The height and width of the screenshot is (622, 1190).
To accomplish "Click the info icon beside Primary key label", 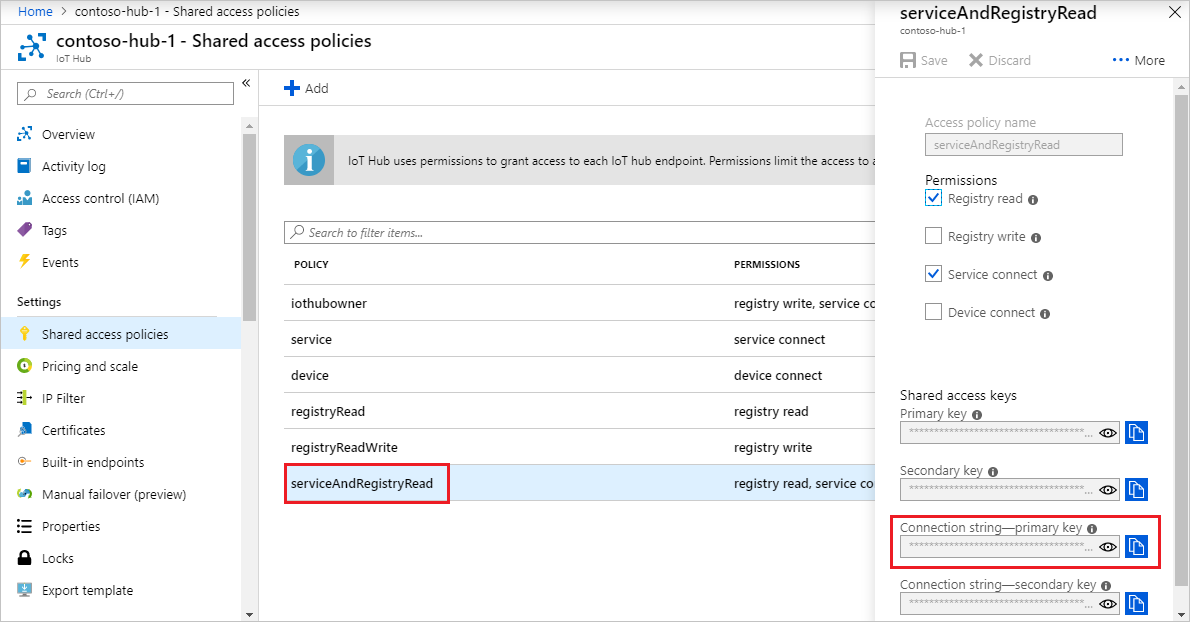I will click(977, 415).
